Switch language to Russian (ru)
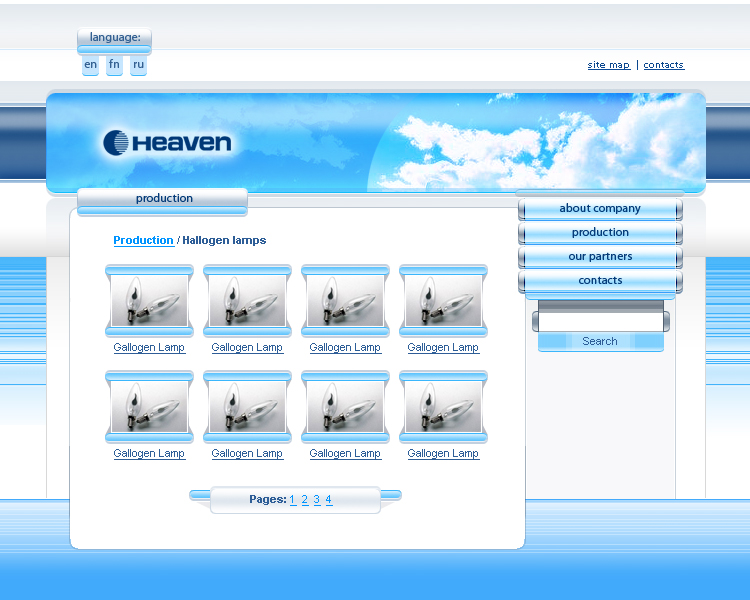Screen dimensions: 750x600 click(x=138, y=65)
